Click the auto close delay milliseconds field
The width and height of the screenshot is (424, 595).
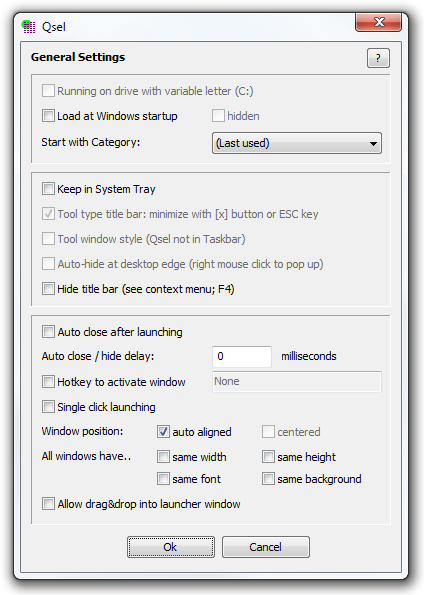(242, 356)
